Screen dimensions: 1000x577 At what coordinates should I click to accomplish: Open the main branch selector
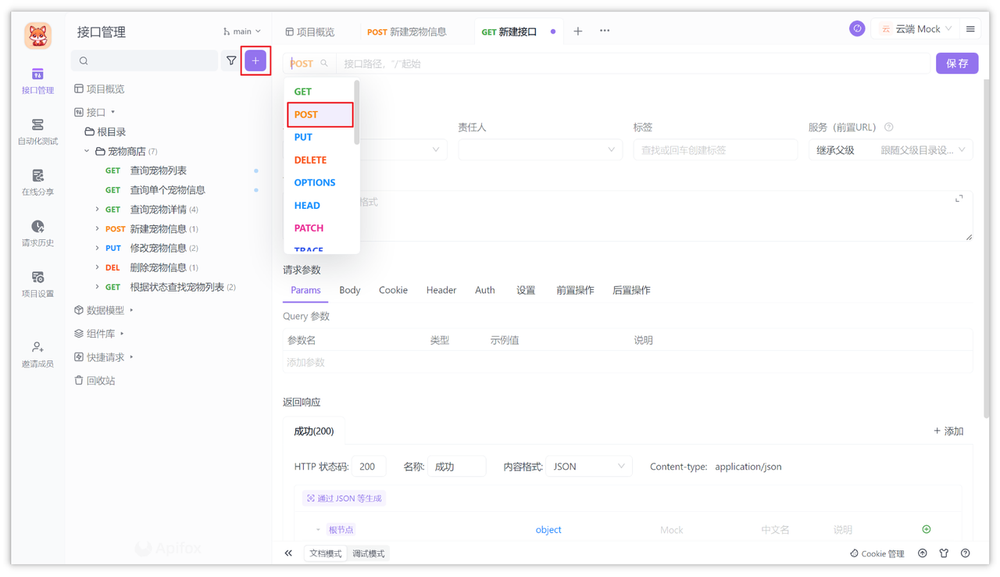240,31
